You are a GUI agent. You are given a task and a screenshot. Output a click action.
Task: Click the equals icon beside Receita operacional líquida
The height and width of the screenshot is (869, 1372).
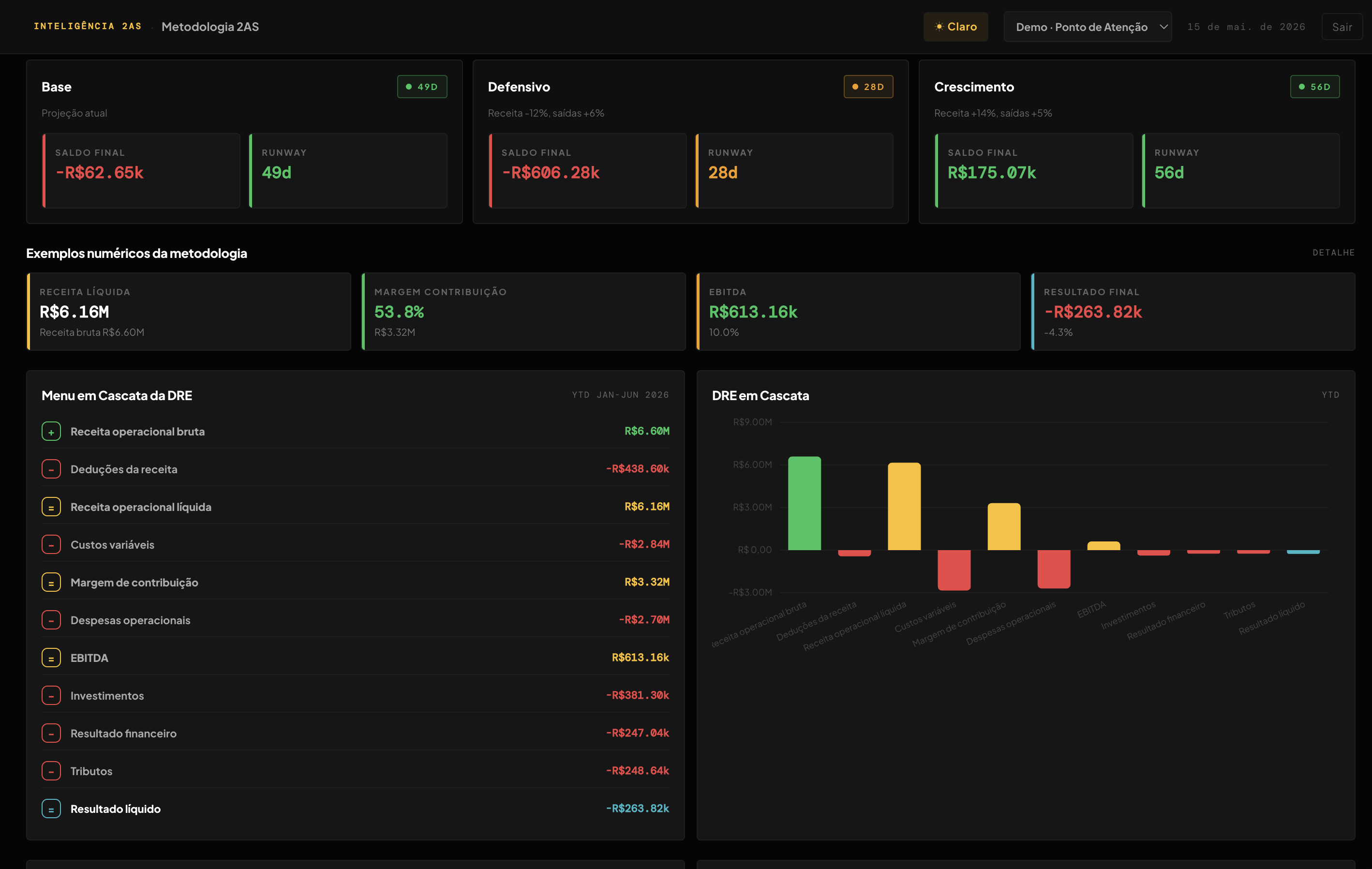(51, 507)
